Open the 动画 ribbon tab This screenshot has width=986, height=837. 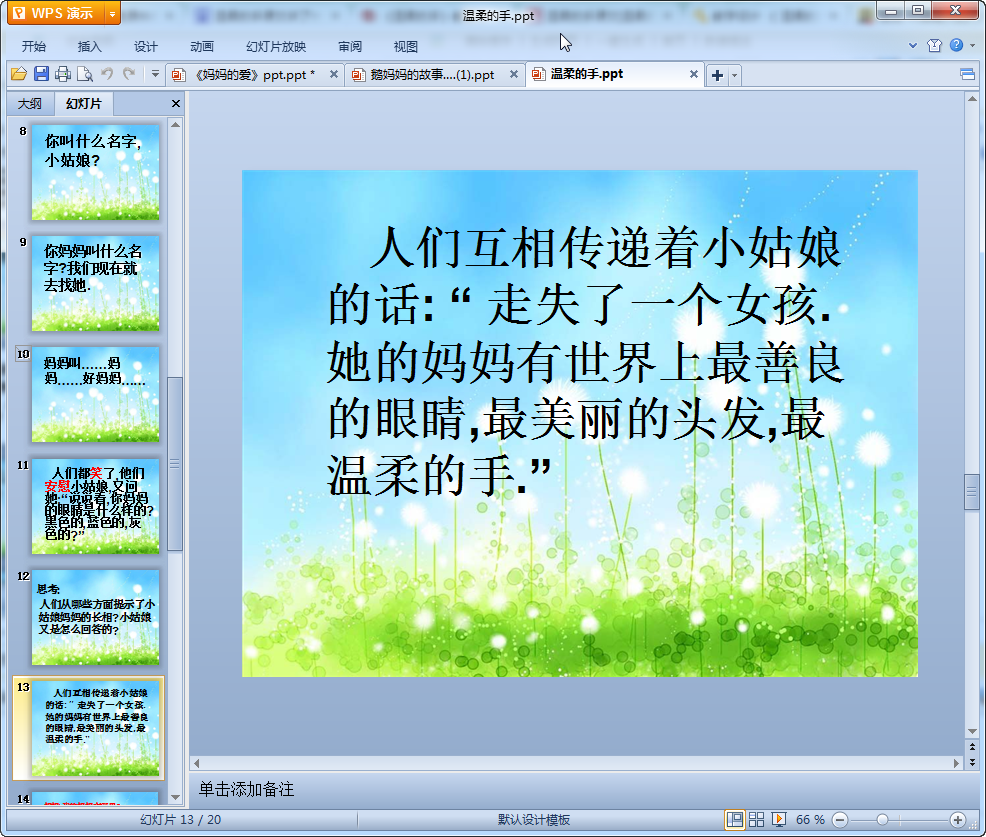202,47
